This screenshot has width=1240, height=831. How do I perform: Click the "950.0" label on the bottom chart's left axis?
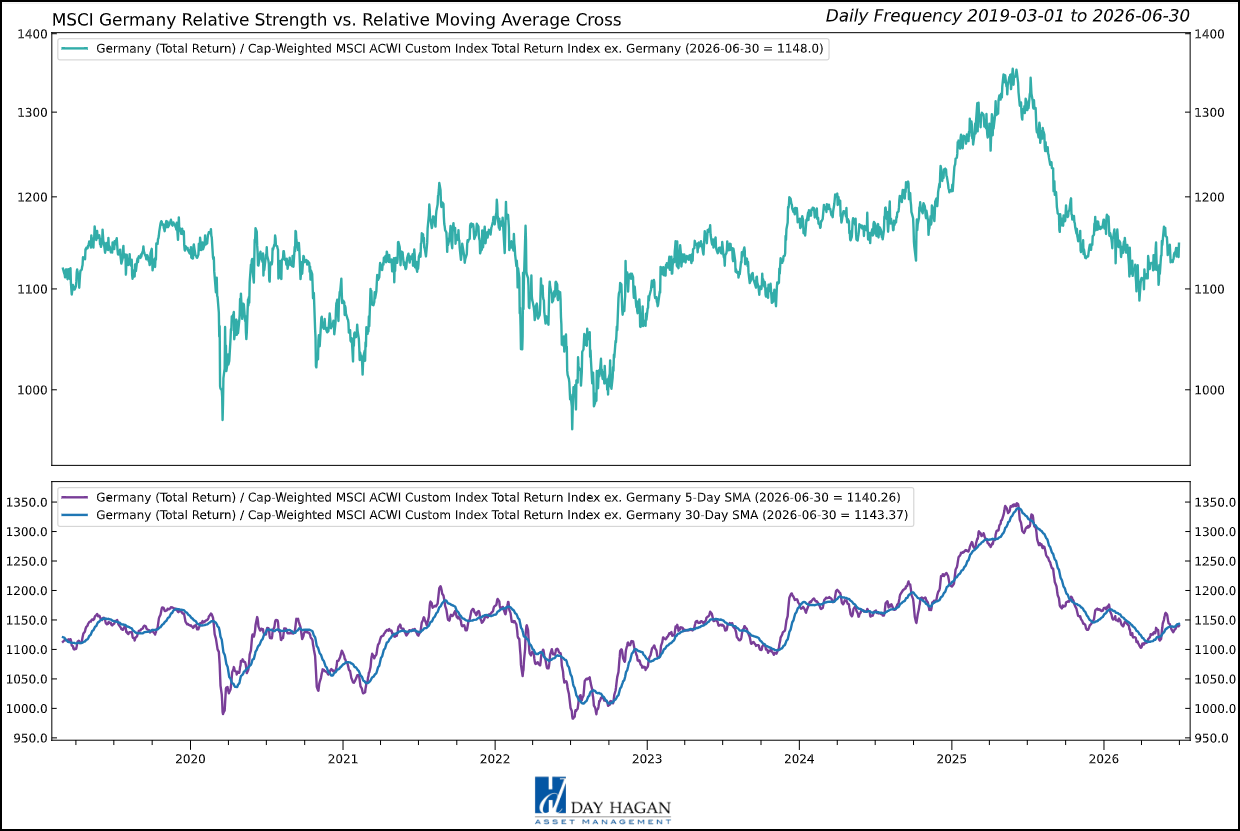point(29,739)
